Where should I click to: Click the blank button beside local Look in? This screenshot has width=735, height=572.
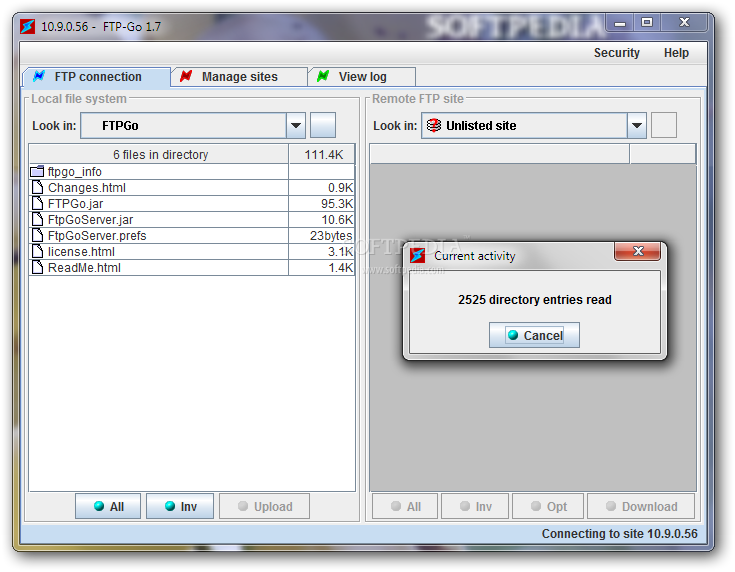323,125
